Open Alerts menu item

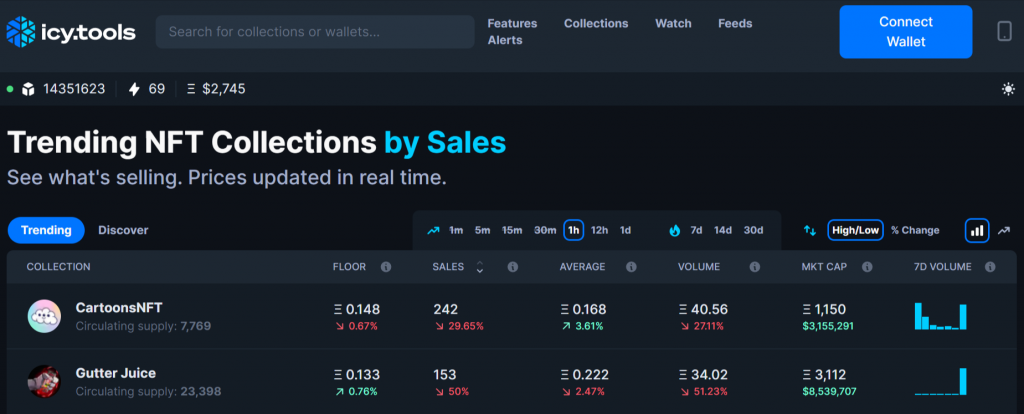(505, 40)
